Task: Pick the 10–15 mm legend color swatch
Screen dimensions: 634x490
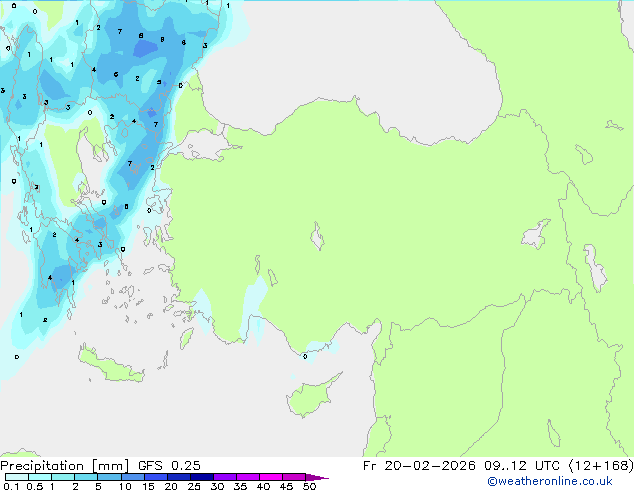Action: (132, 477)
